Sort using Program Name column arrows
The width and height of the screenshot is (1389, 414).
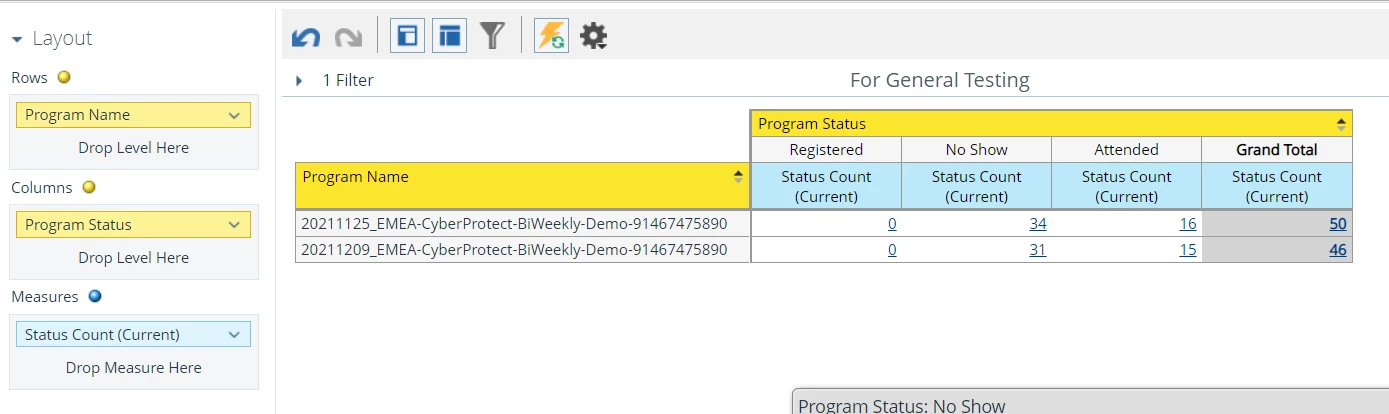(x=738, y=176)
